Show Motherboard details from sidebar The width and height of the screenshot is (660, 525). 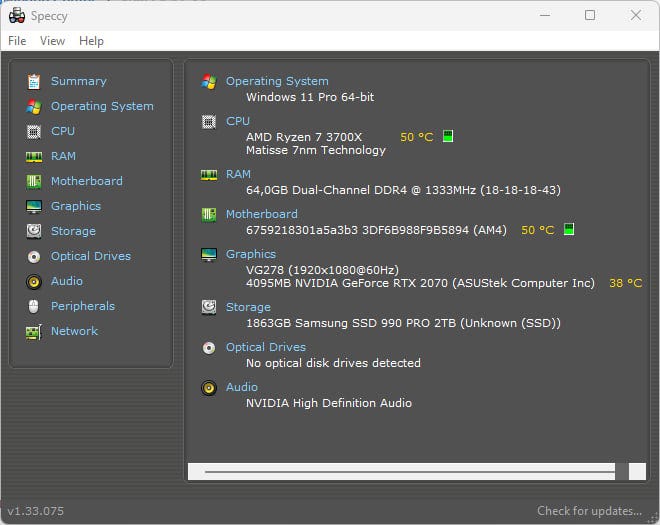(87, 181)
